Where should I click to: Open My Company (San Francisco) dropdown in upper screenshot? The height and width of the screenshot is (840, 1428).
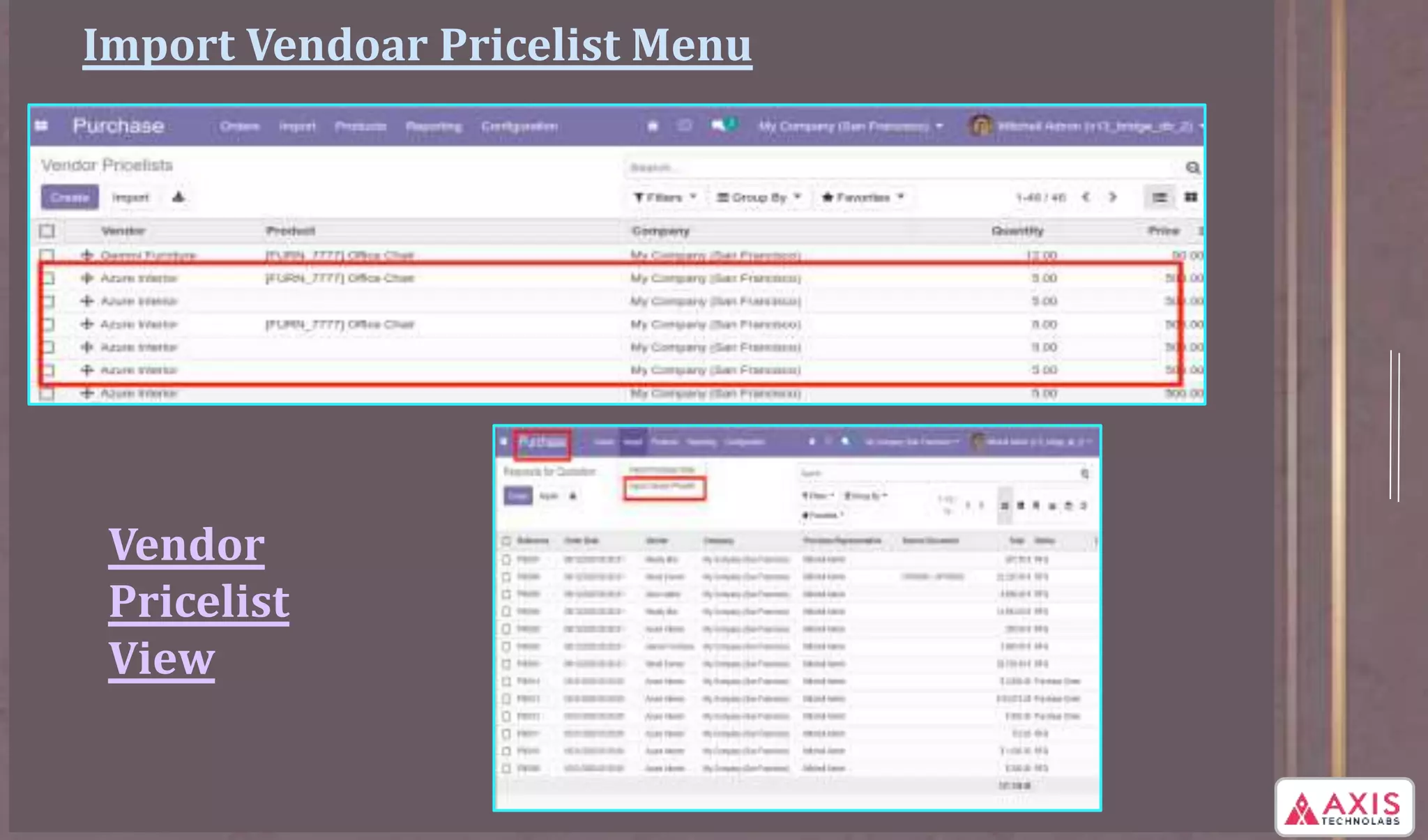point(850,126)
